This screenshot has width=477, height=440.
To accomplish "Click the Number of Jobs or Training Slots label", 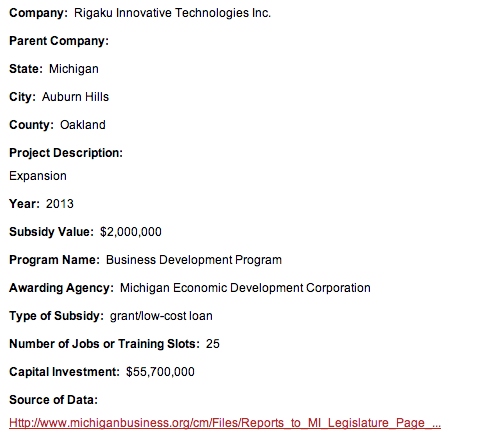I will (x=104, y=344).
